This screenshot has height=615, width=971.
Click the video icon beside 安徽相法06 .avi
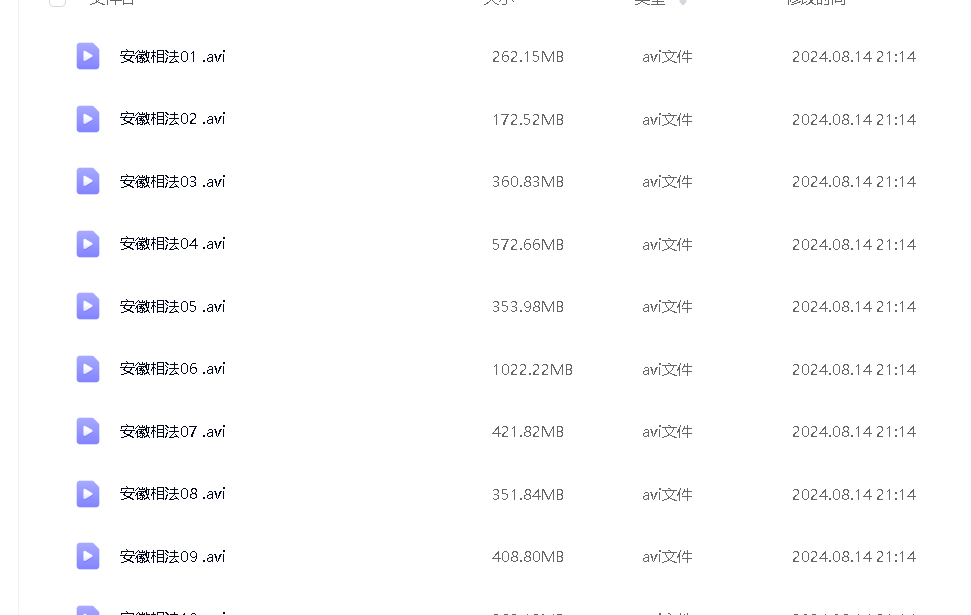click(88, 369)
